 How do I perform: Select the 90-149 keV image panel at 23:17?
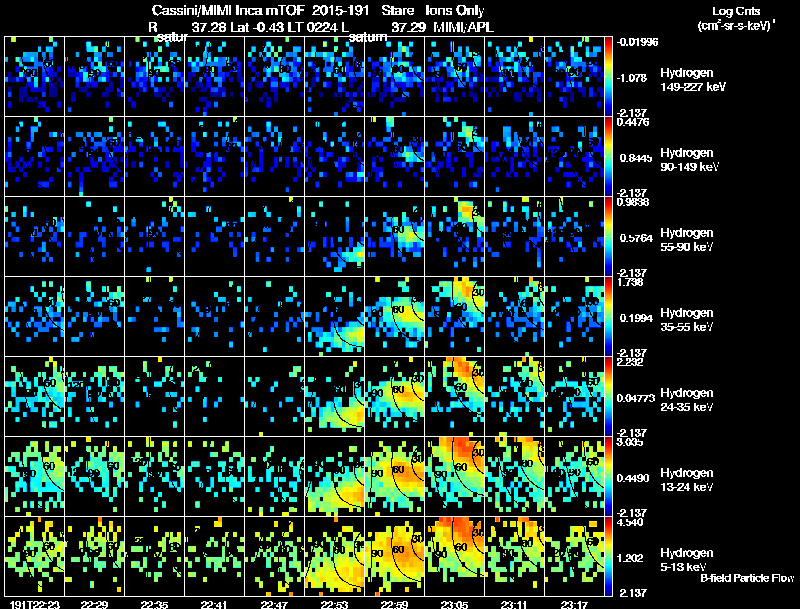574,157
